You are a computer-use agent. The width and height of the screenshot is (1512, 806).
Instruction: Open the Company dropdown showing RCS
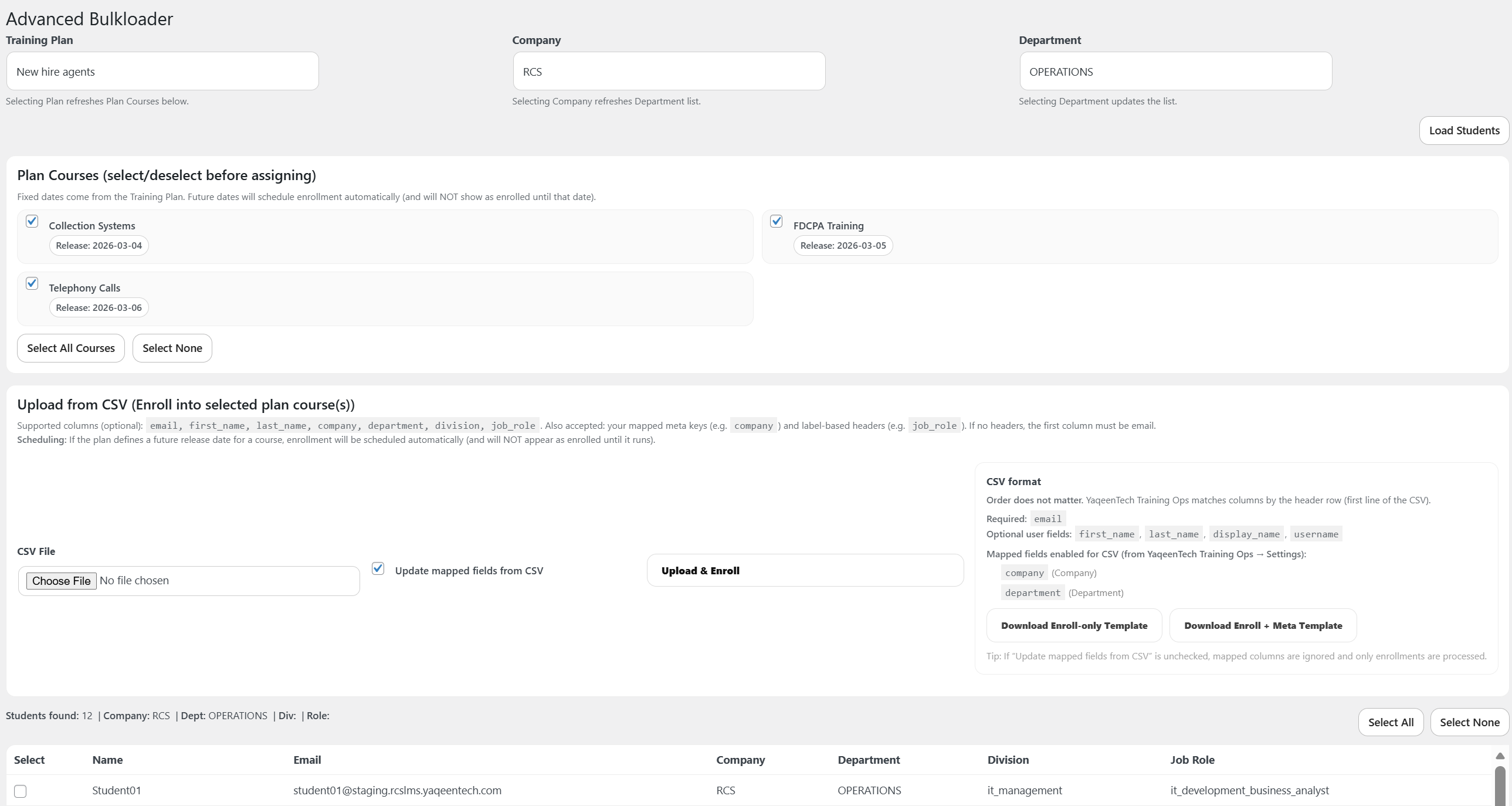tap(668, 71)
